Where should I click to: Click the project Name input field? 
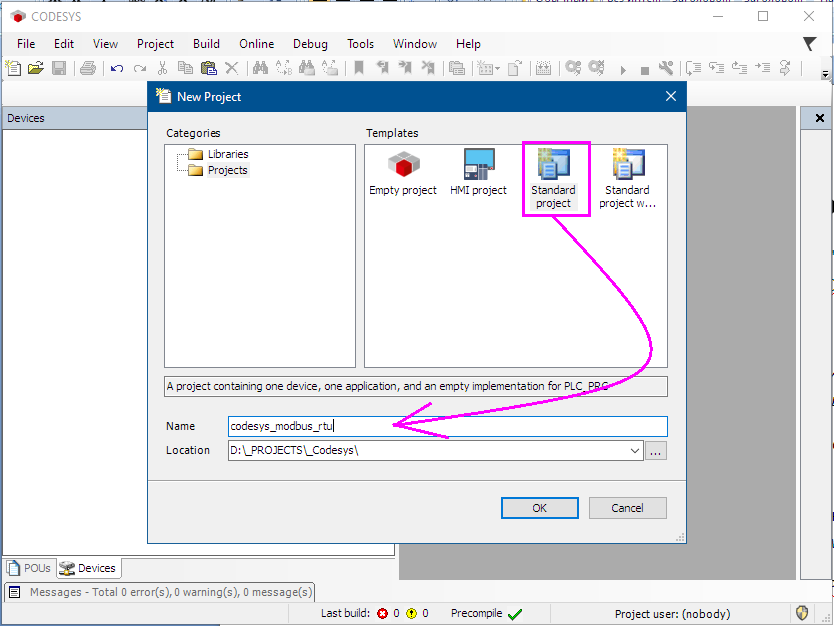[x=447, y=426]
